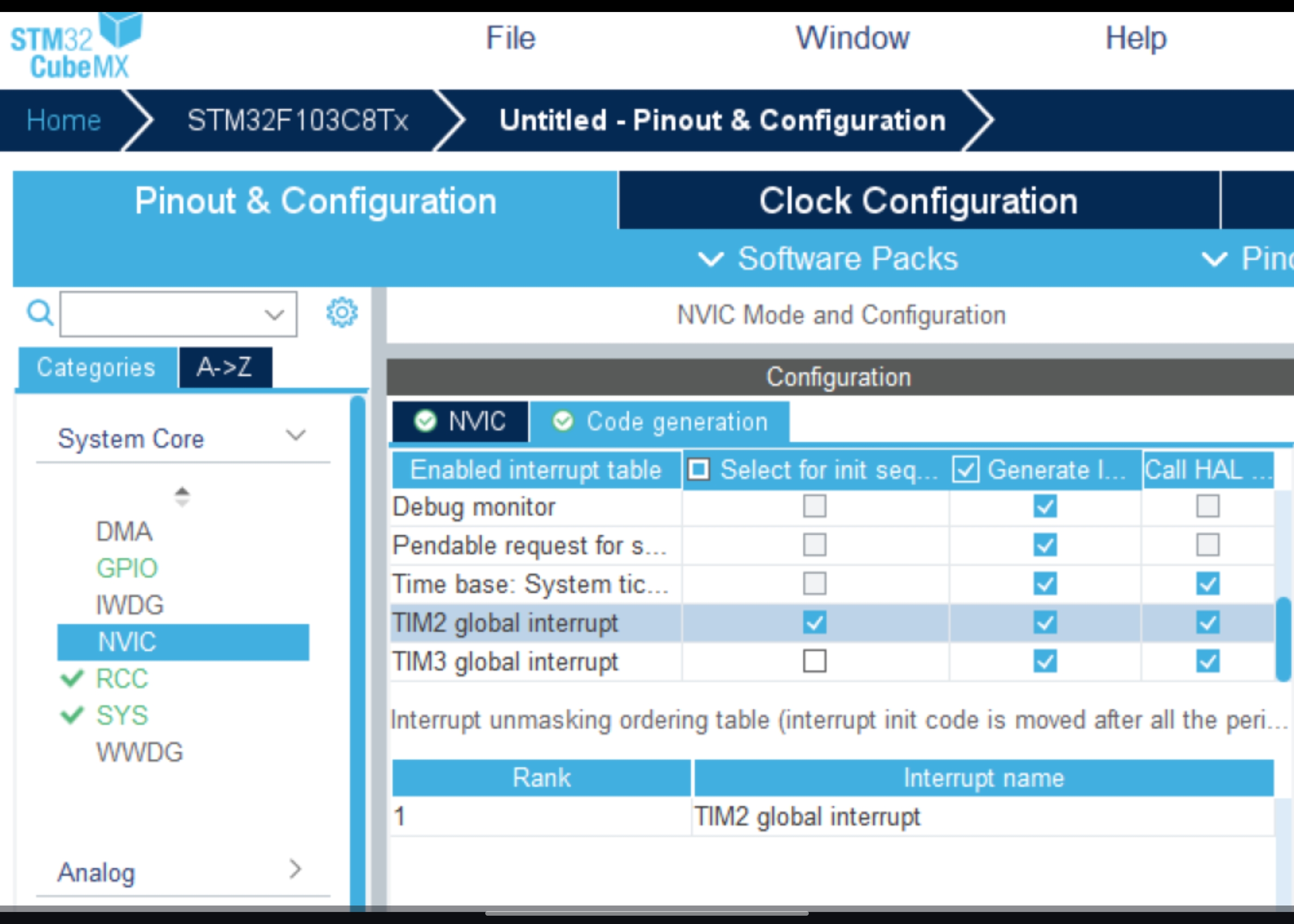Toggle Generate IRQ handler header checkbox

pos(966,470)
